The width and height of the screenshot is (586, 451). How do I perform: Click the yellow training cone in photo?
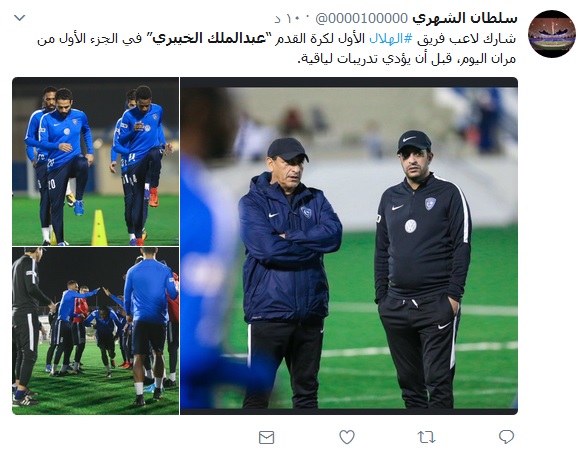tap(99, 228)
